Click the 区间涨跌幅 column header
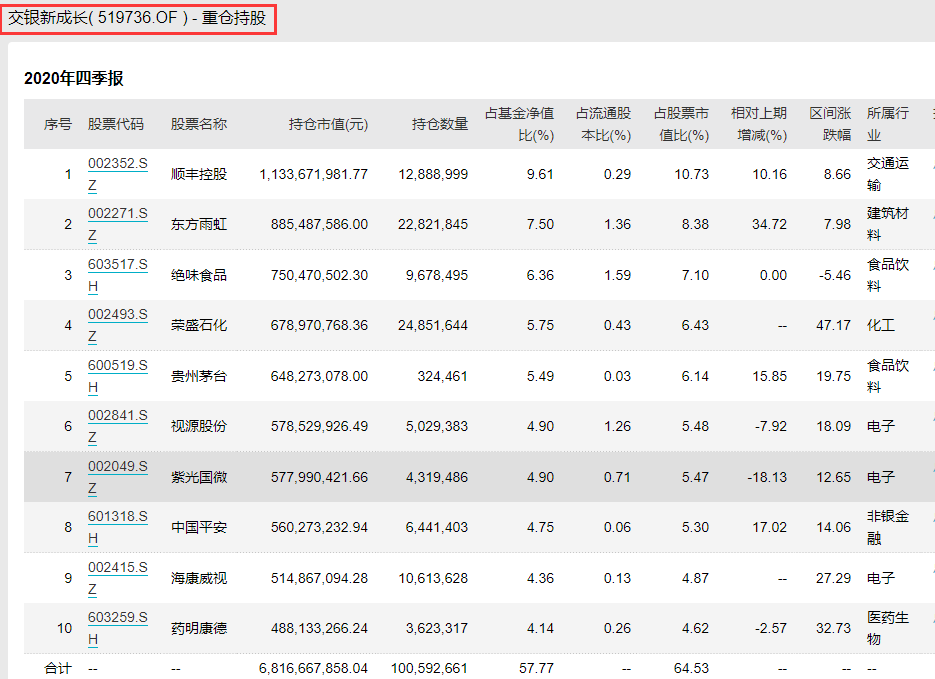Viewport: 935px width, 679px height. (831, 124)
